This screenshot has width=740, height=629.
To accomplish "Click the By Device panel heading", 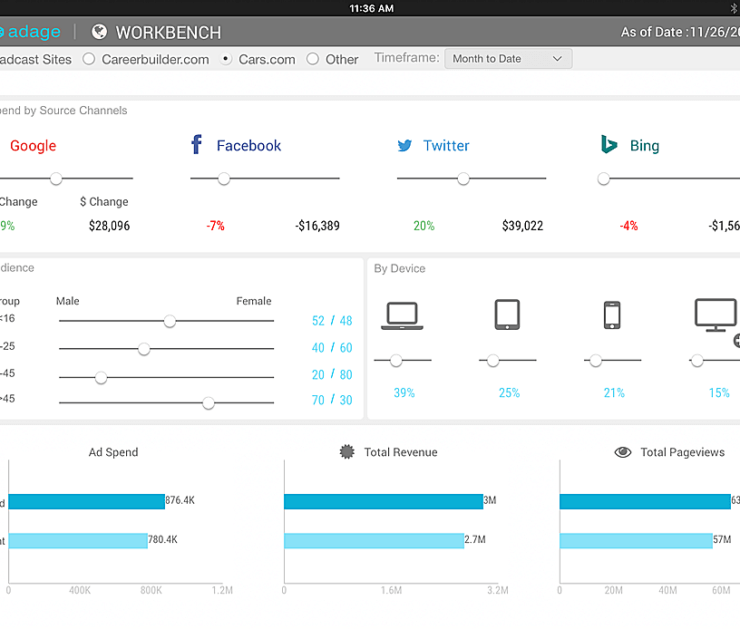I will 400,268.
